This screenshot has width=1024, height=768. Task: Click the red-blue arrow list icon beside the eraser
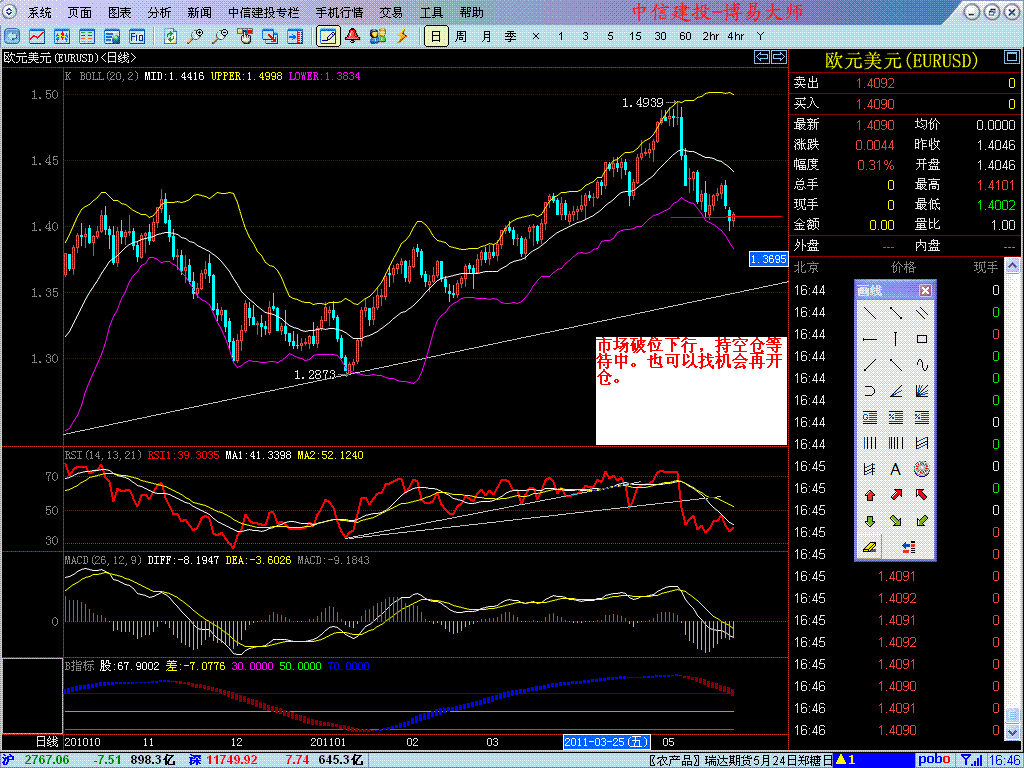[x=908, y=547]
